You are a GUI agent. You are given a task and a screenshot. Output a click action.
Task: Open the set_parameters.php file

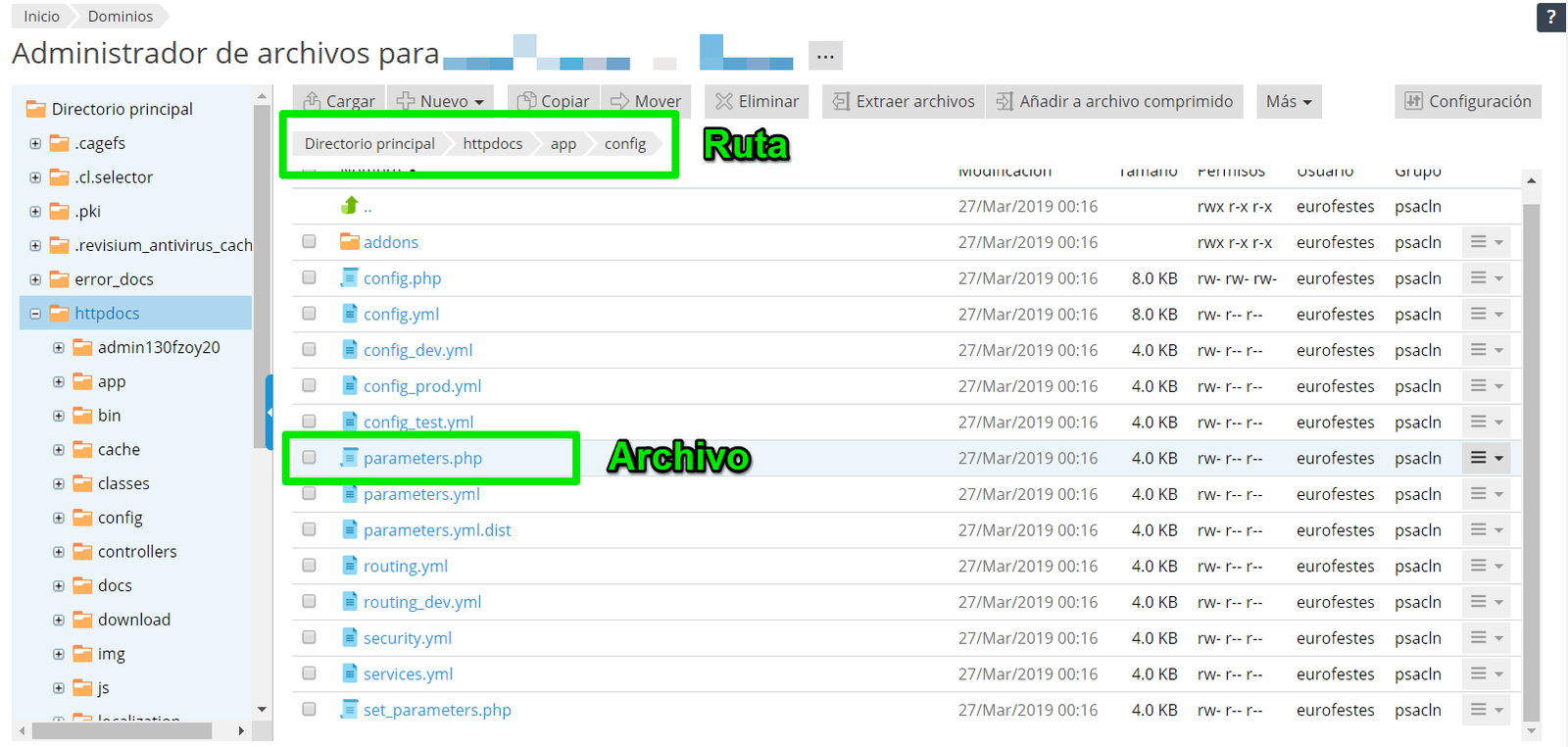coord(437,710)
